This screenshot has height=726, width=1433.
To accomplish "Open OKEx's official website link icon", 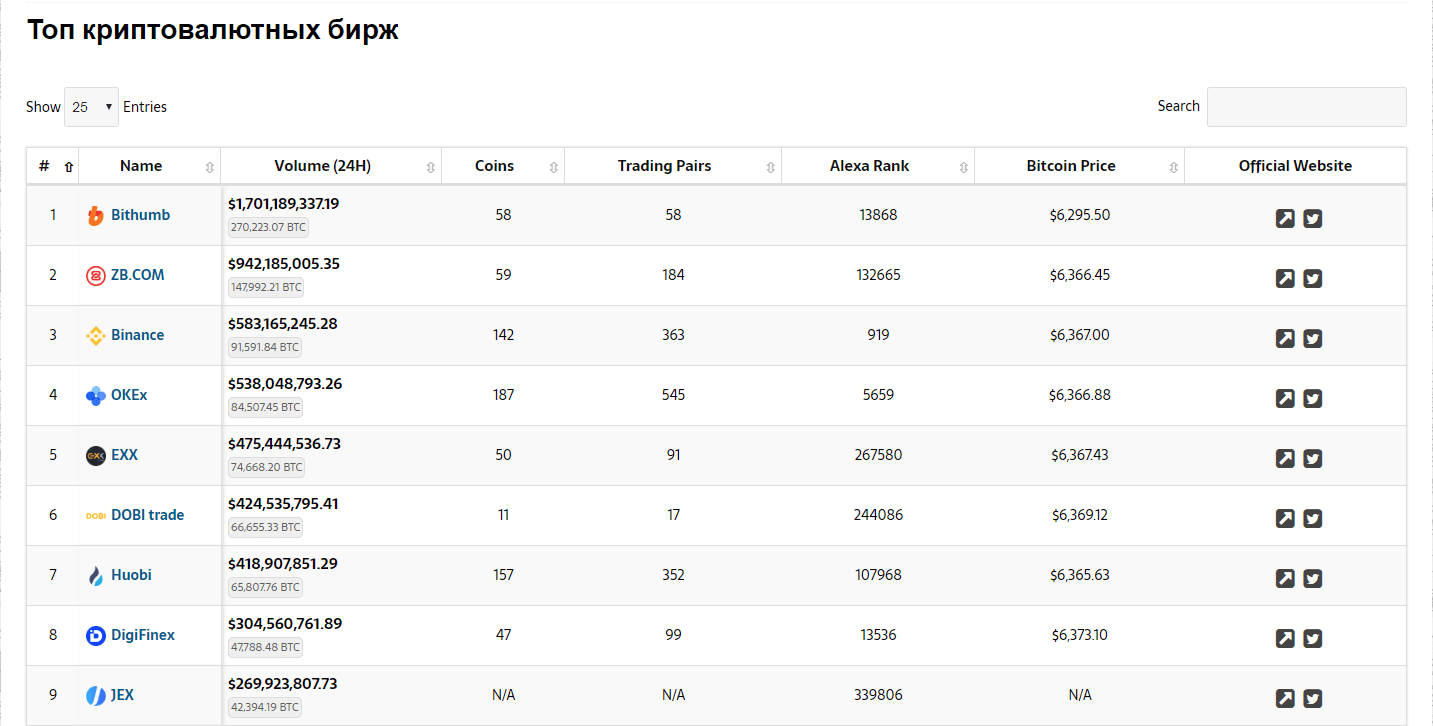I will (1285, 398).
